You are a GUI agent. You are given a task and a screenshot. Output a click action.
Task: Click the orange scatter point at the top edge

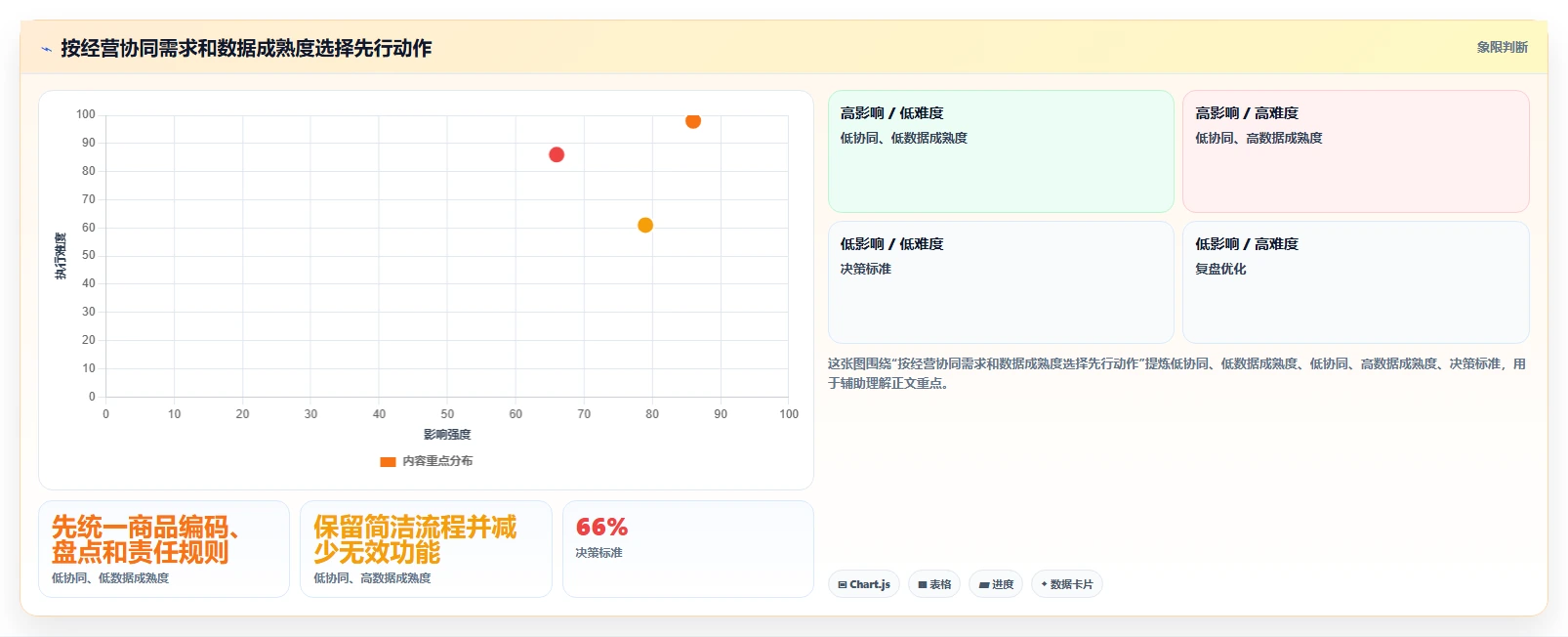click(x=693, y=121)
